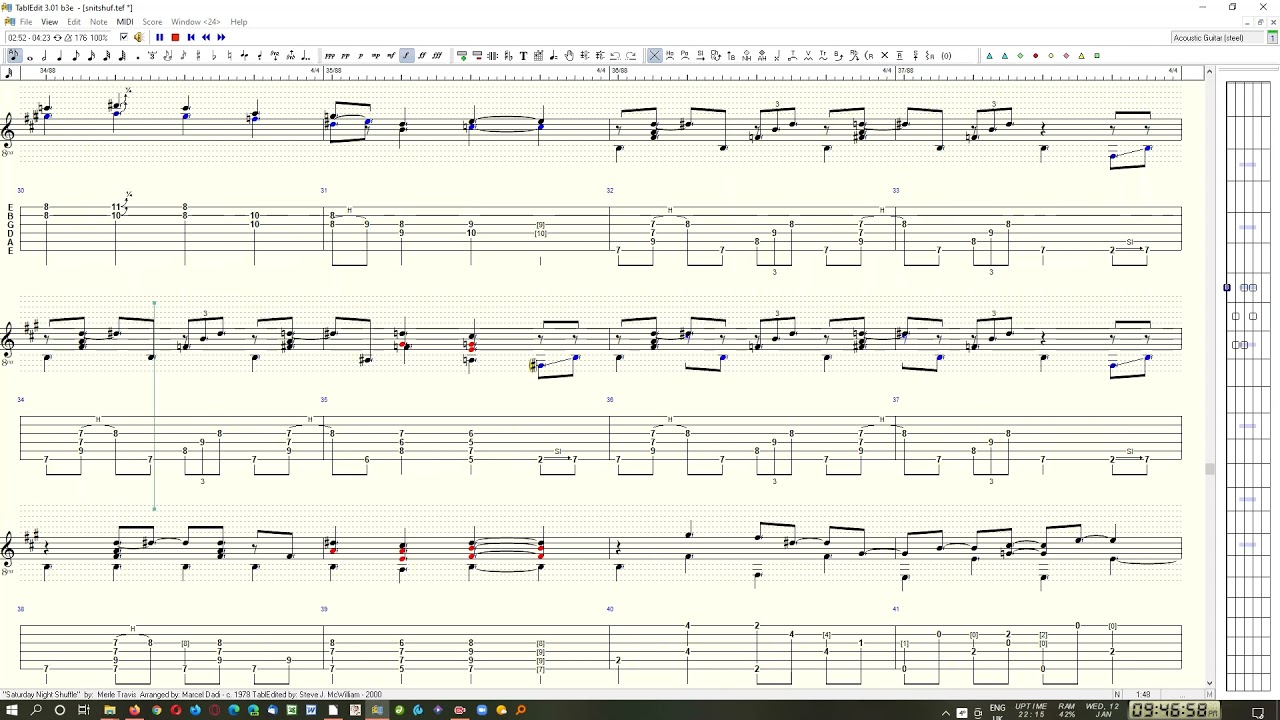Click the green diamond marker icon
This screenshot has height=720, width=1280.
tap(1020, 56)
